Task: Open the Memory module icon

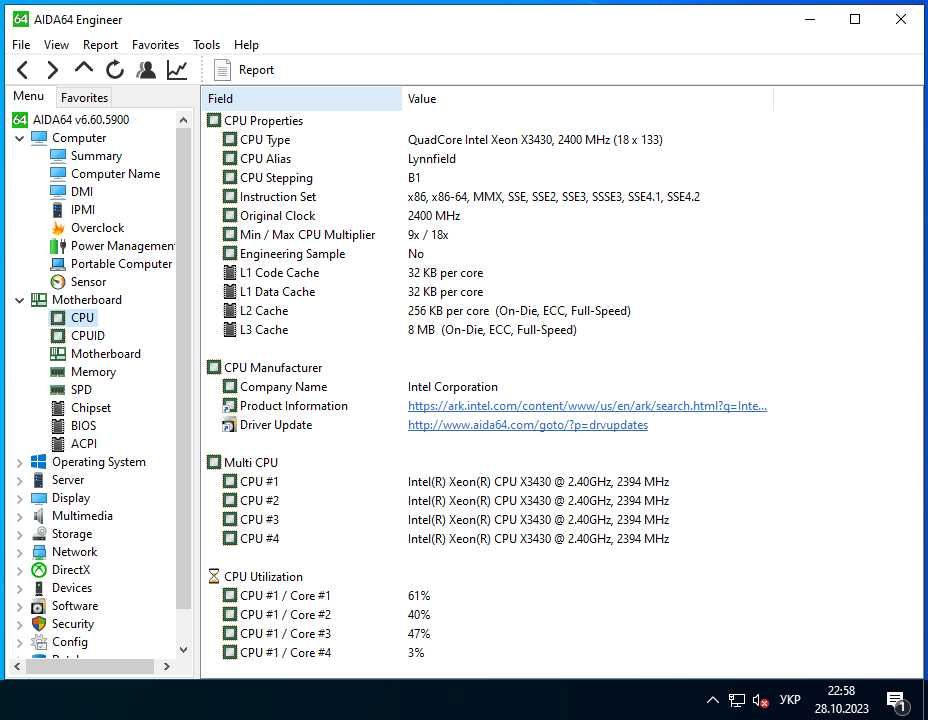Action: tap(58, 372)
